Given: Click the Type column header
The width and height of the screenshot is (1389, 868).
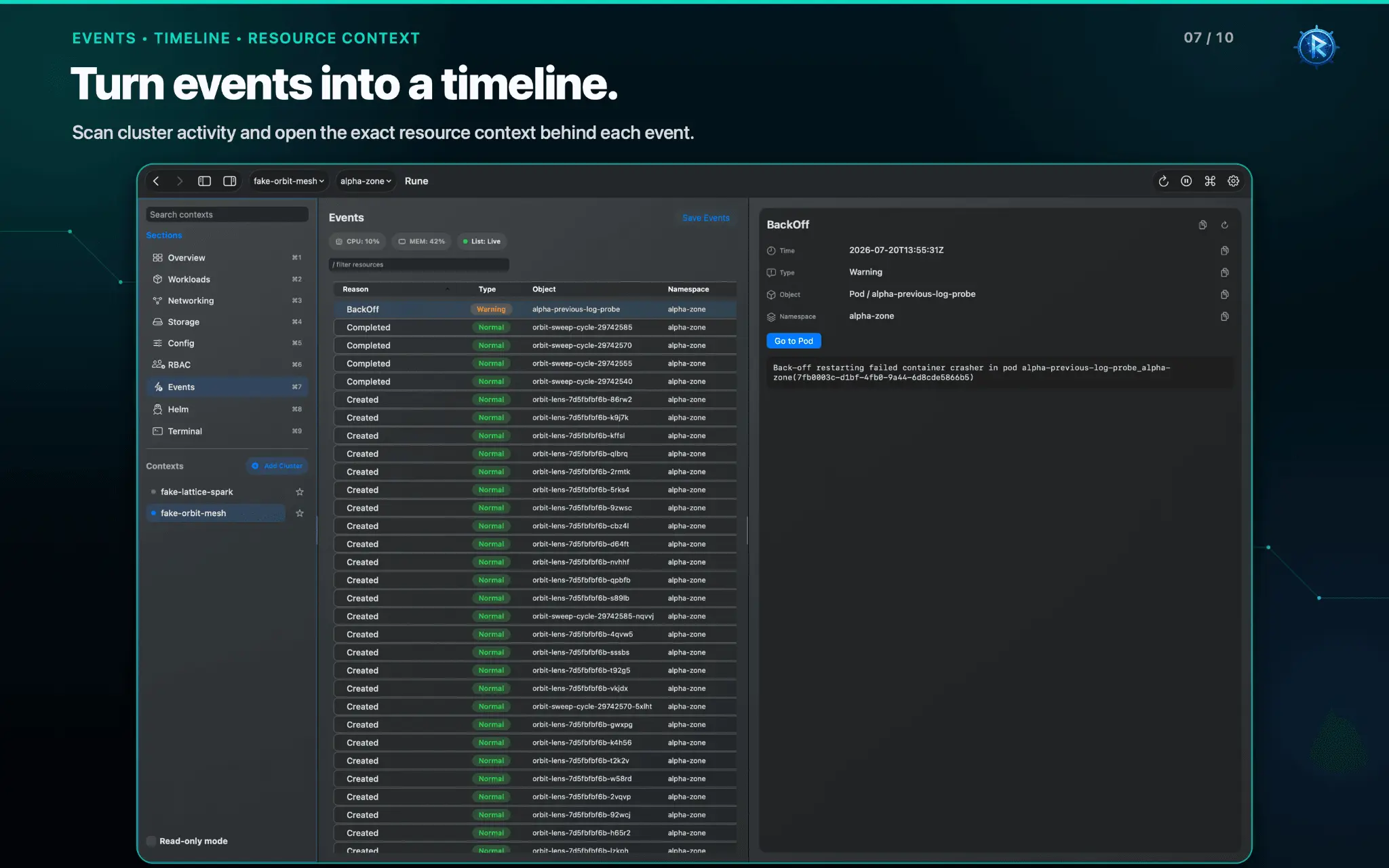Looking at the screenshot, I should (487, 289).
